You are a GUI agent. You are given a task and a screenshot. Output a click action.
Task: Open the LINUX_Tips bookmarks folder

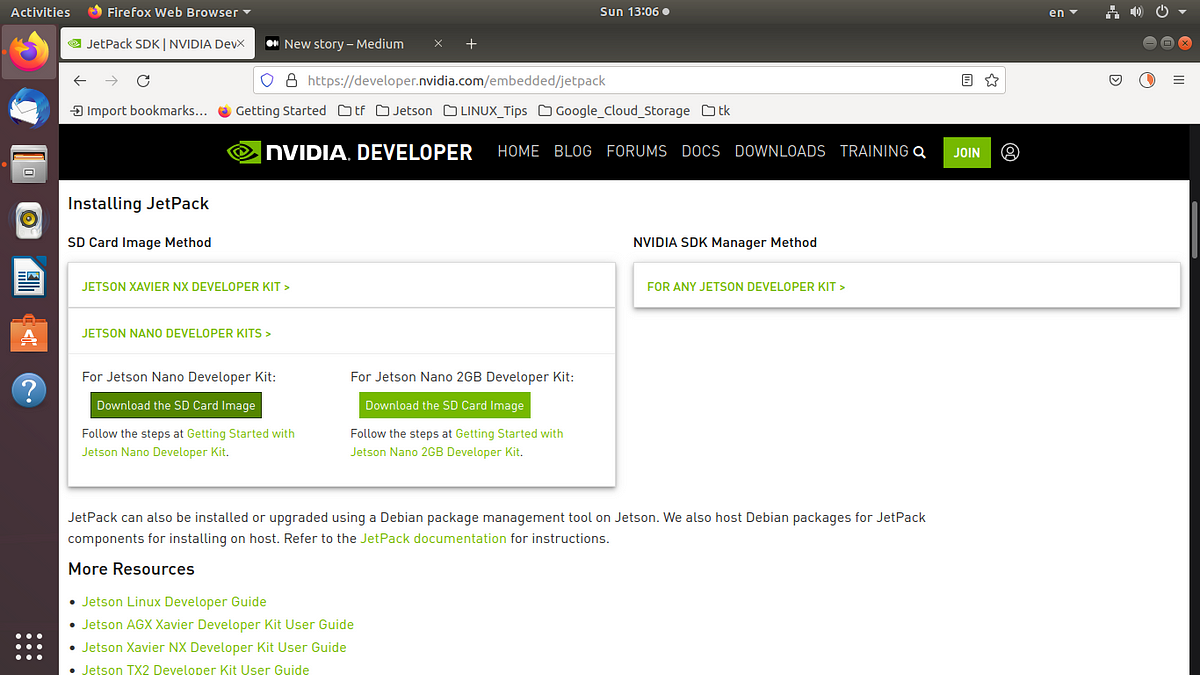tap(485, 110)
